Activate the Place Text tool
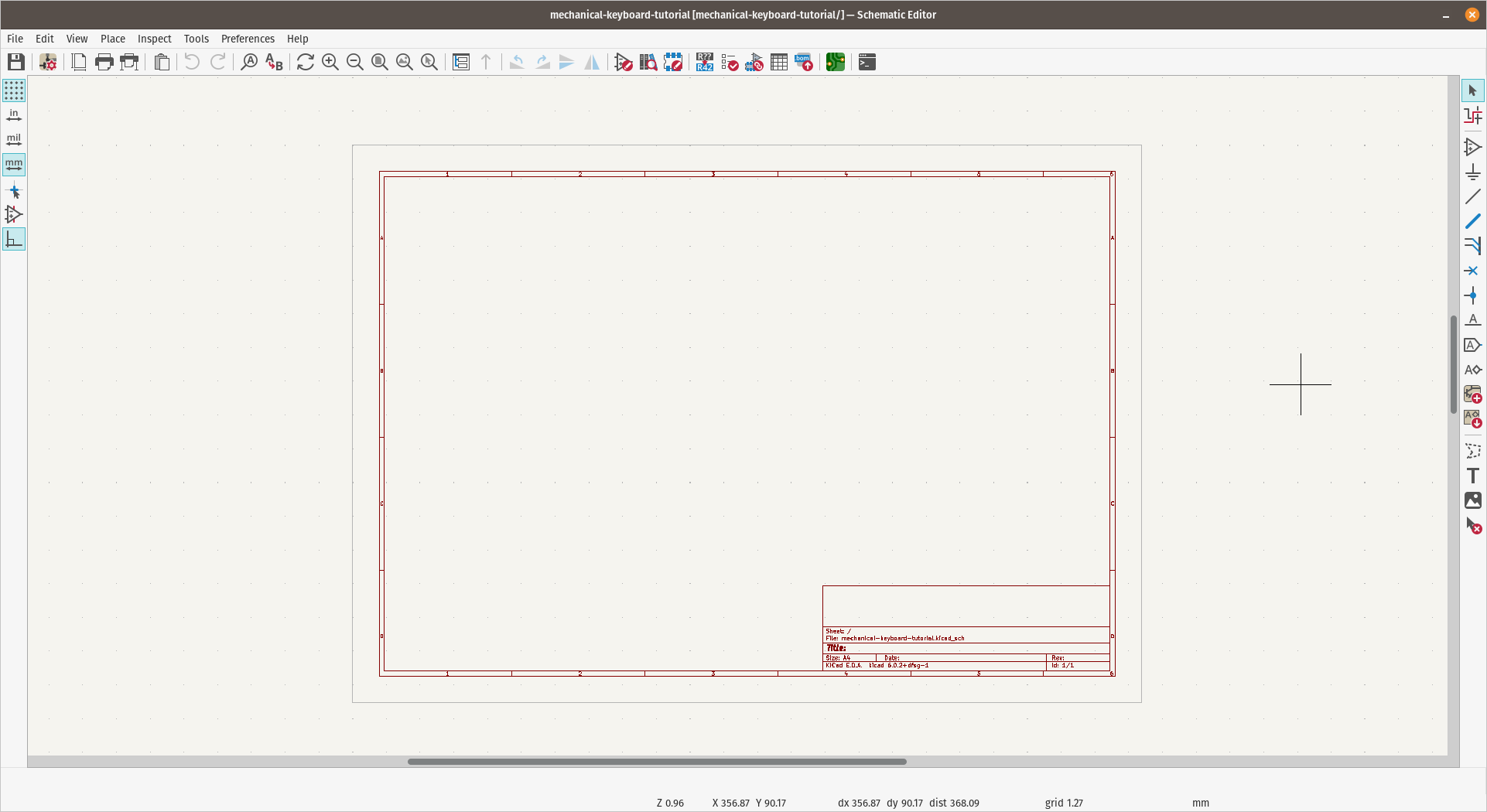 tap(1474, 476)
